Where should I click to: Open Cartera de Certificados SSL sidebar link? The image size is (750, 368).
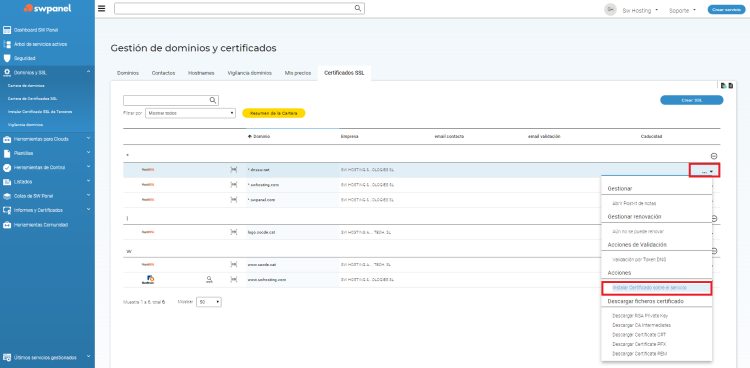(x=33, y=99)
